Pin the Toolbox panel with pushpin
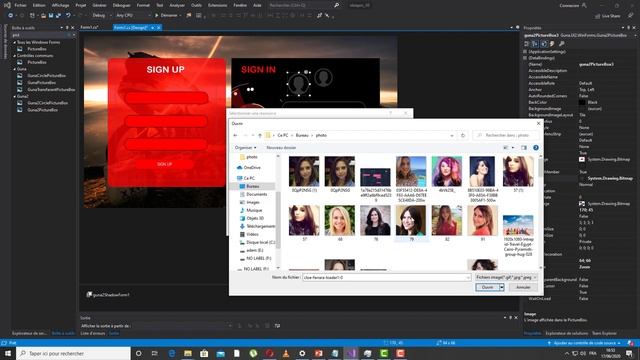640x360 pixels. pyautogui.click(x=67, y=28)
